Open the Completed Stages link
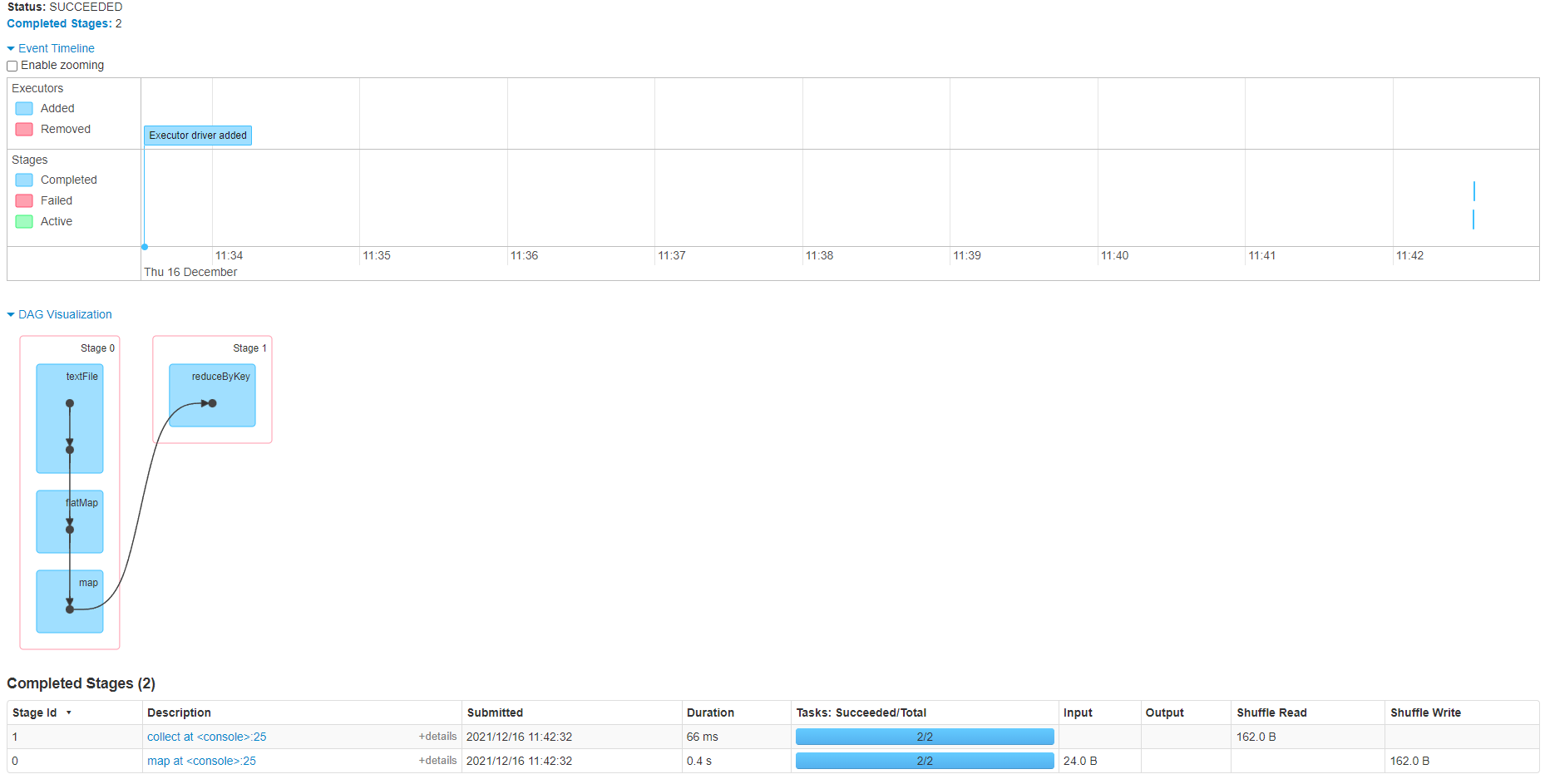This screenshot has height=784, width=1545. pyautogui.click(x=59, y=23)
